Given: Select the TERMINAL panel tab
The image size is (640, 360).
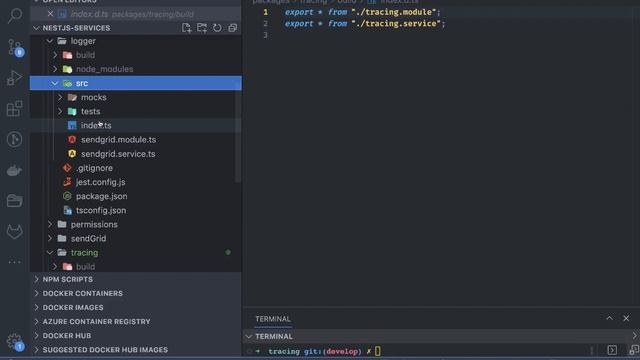Looking at the screenshot, I should [273, 319].
